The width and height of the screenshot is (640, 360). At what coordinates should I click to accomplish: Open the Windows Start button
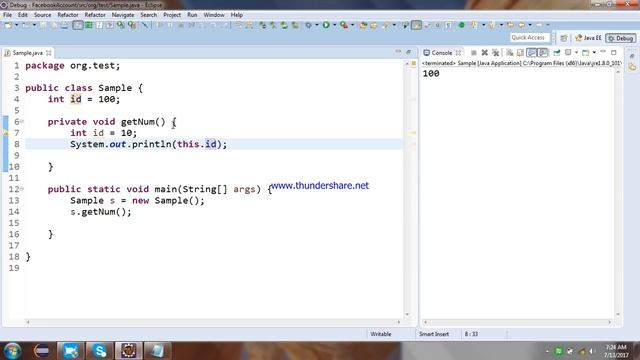point(12,351)
